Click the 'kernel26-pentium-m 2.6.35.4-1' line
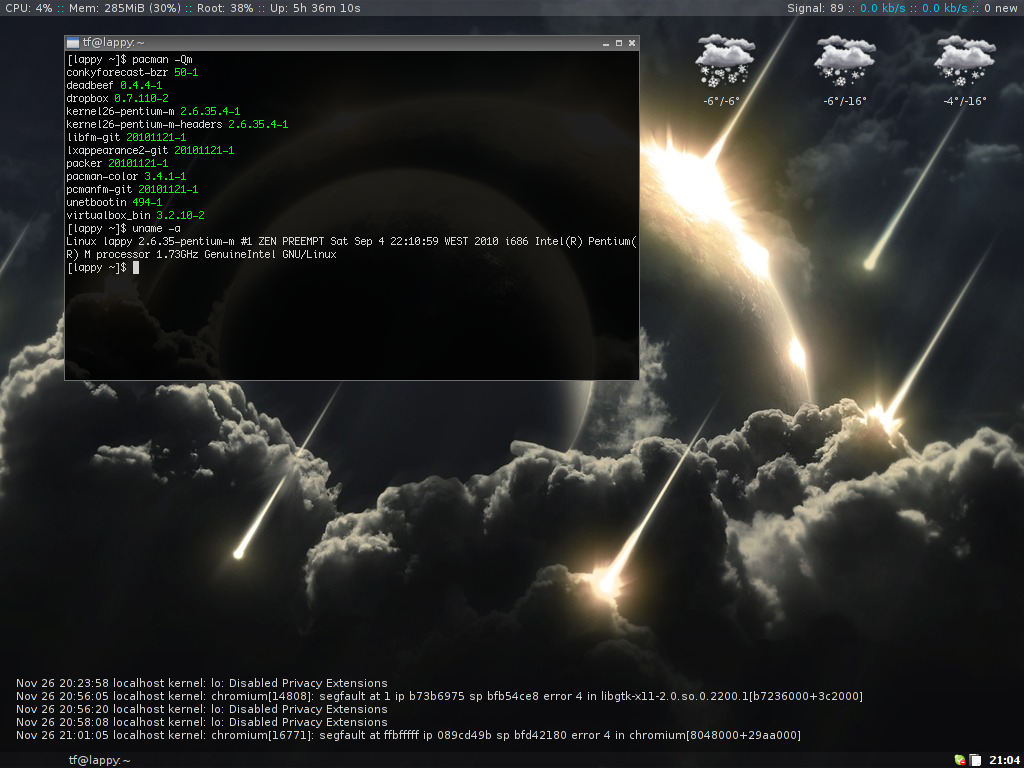1024x768 pixels. click(153, 112)
